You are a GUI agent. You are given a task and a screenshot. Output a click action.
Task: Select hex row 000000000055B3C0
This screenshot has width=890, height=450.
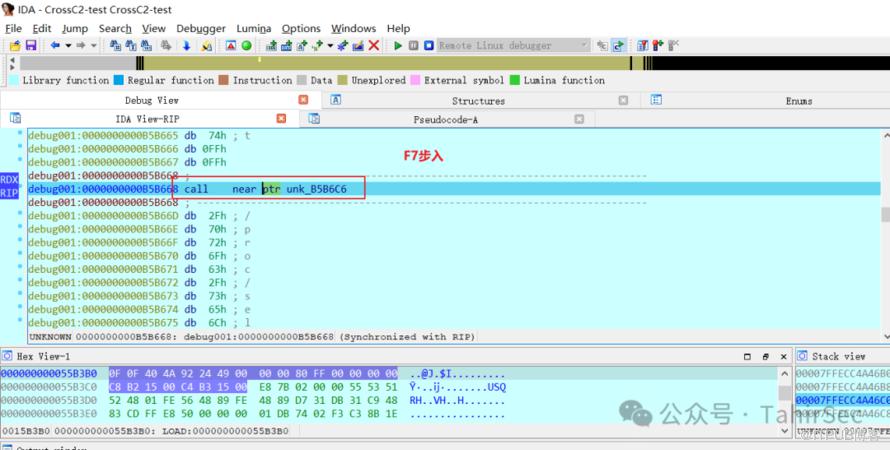coord(389,387)
